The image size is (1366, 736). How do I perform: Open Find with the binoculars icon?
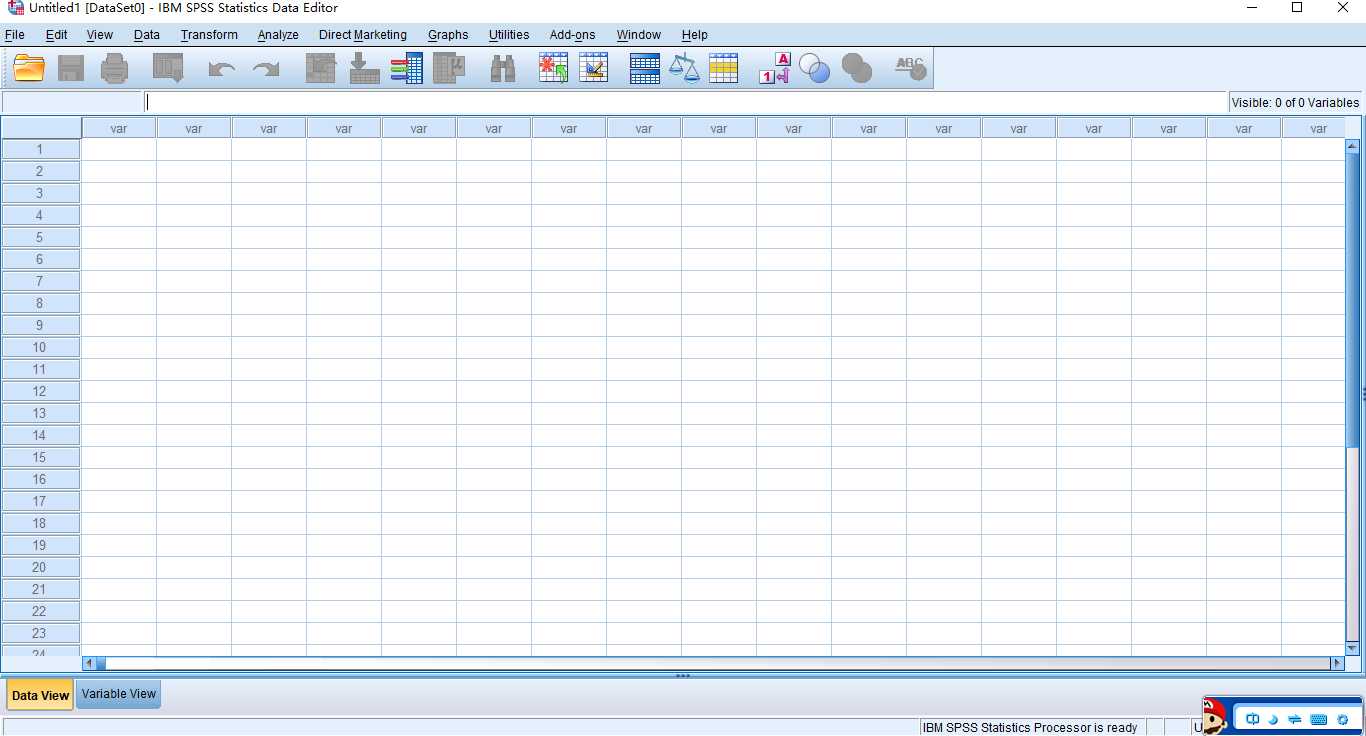point(503,68)
